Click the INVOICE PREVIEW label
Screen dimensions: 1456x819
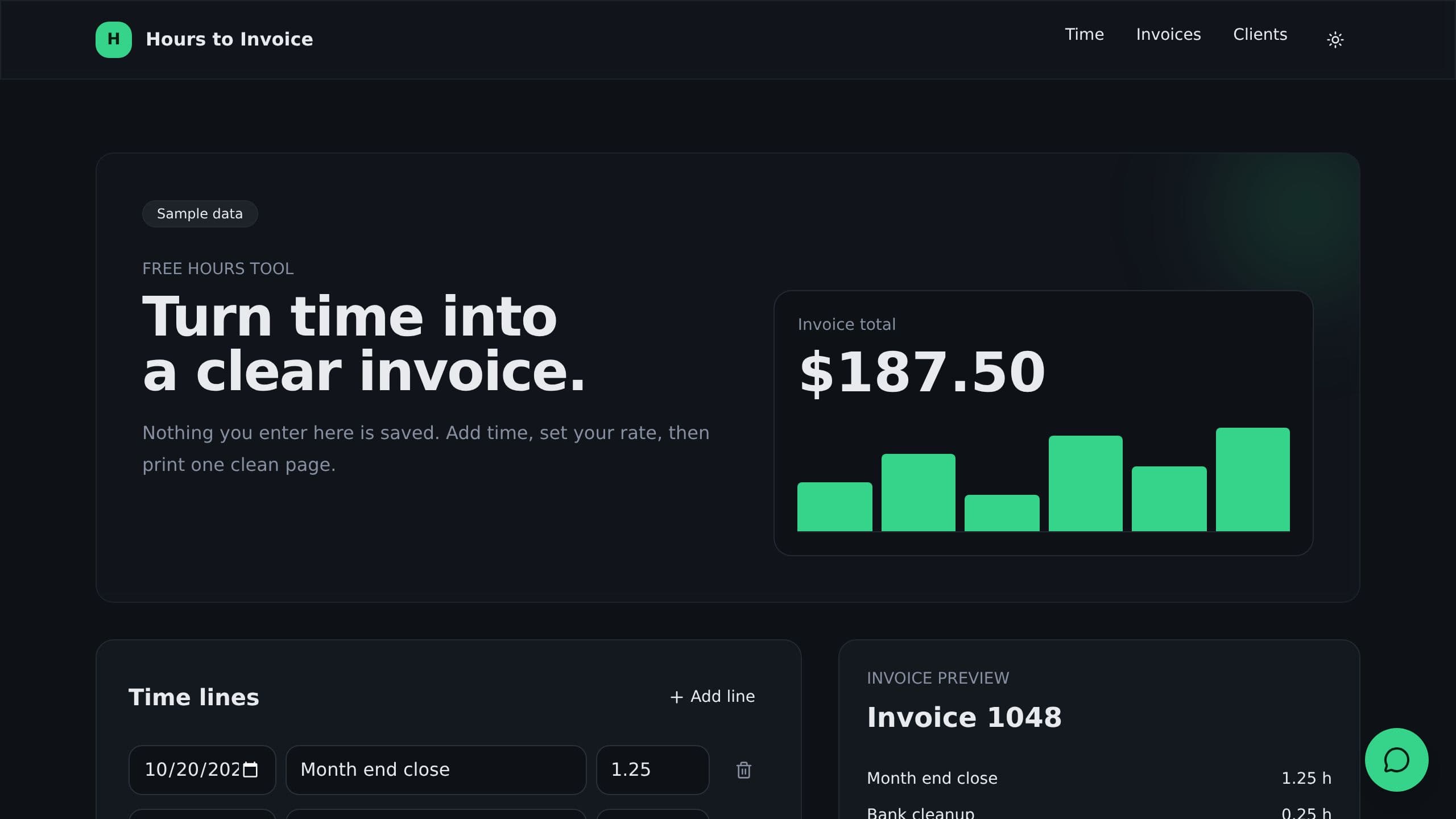[x=938, y=678]
